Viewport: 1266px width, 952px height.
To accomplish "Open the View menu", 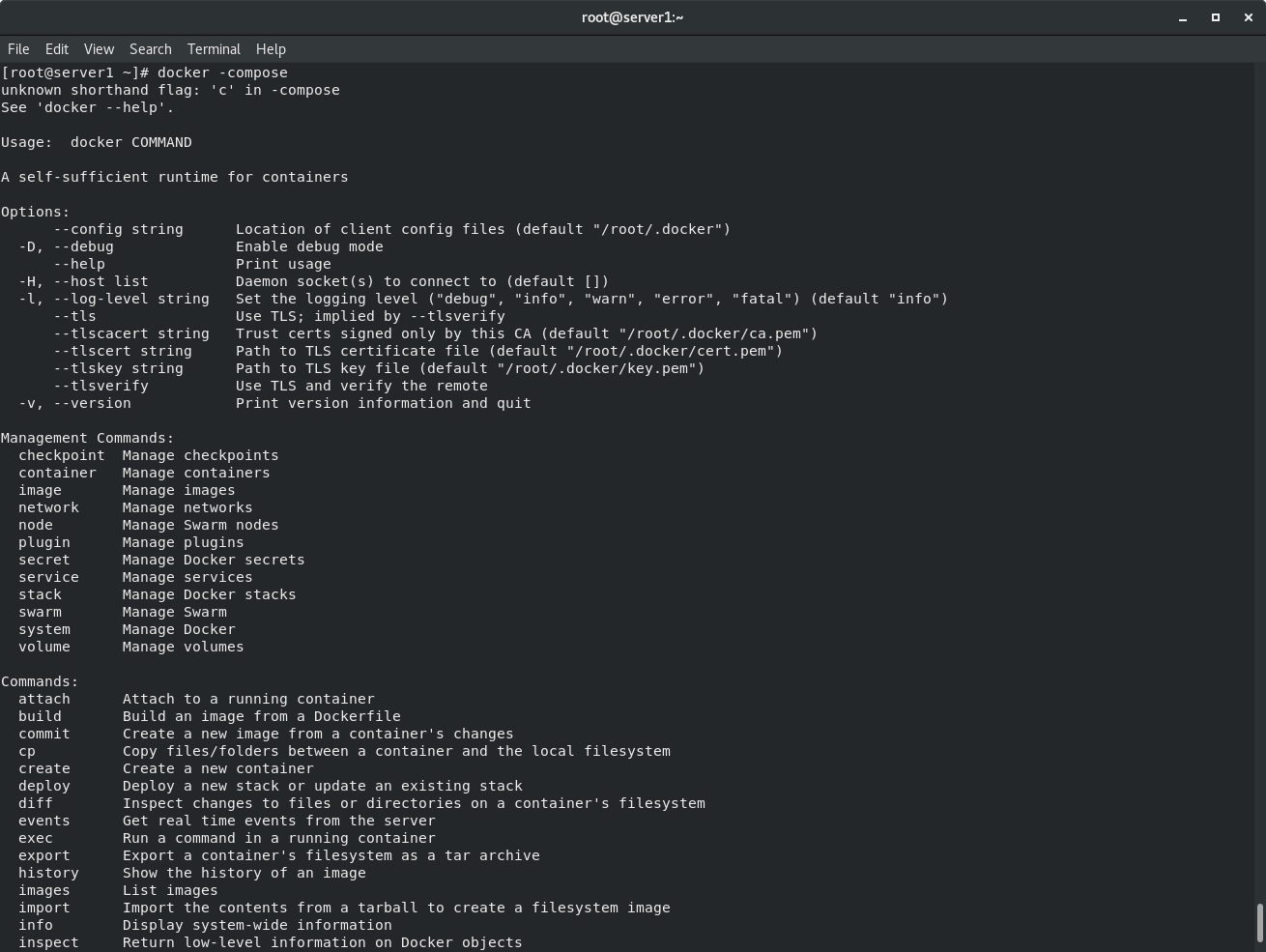I will coord(99,49).
